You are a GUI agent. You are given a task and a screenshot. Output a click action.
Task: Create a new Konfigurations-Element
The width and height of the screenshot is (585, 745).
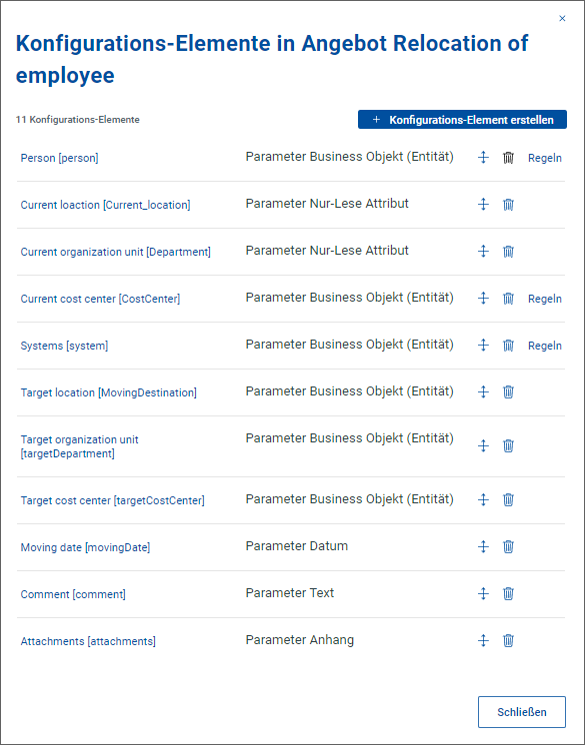click(462, 120)
